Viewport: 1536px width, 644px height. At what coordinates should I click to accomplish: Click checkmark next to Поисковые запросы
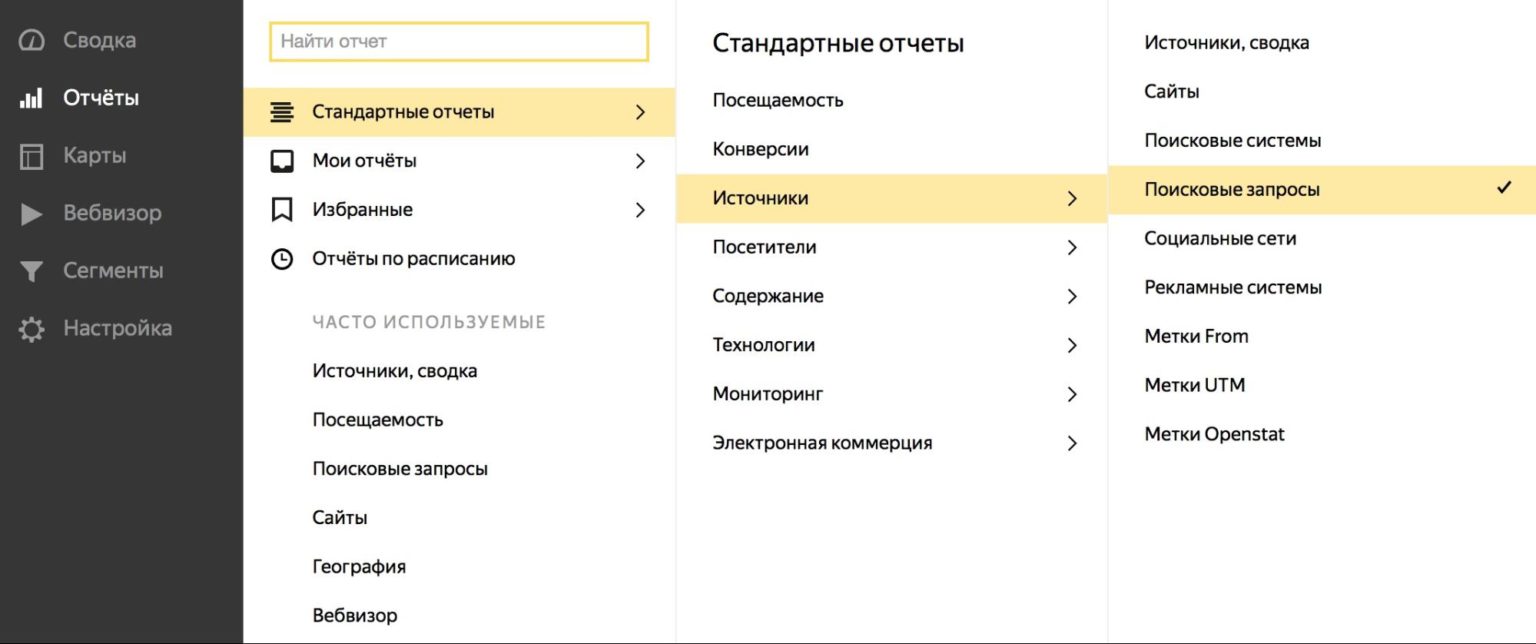point(1504,188)
